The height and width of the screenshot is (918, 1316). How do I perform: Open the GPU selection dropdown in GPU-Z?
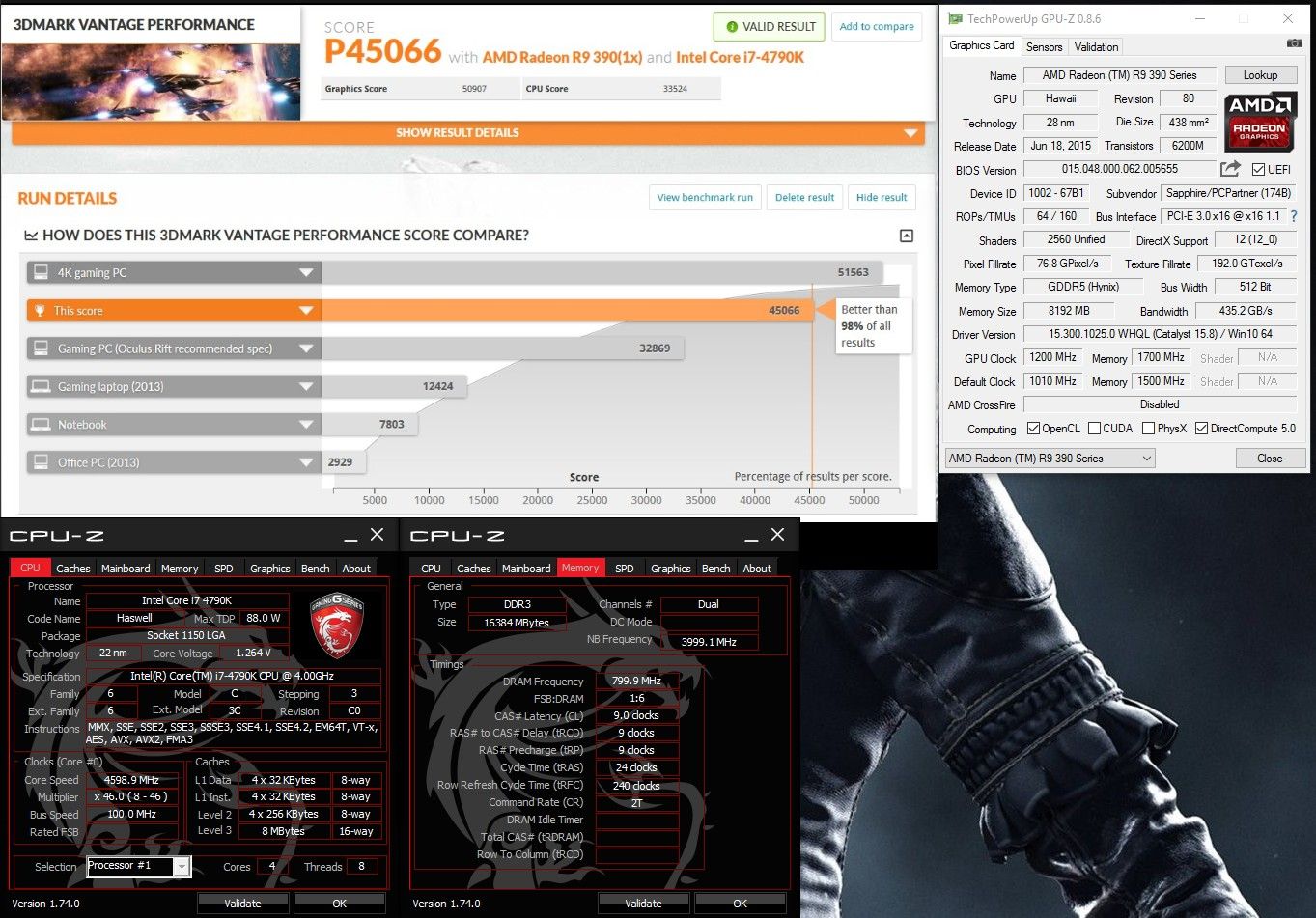[1050, 459]
